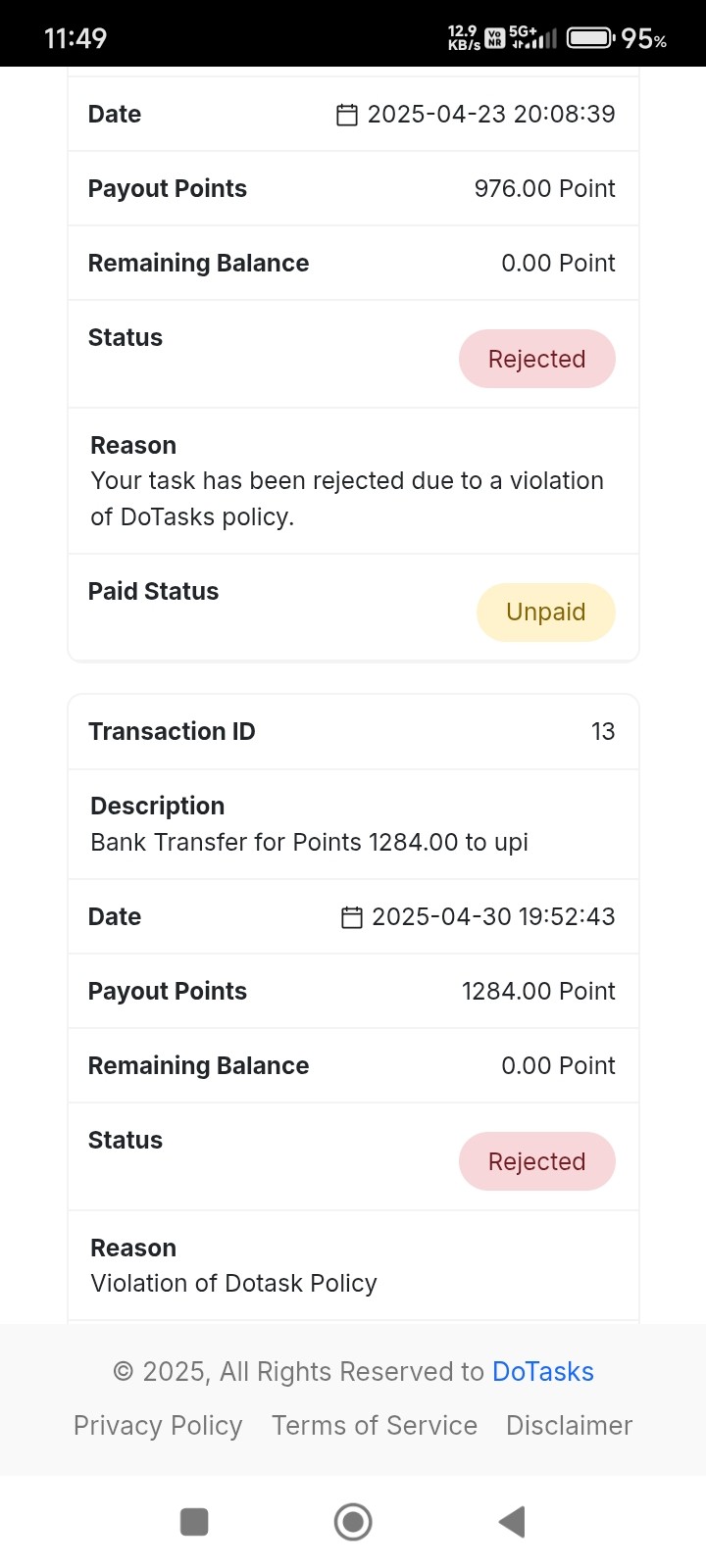Tap the calendar icon beside 2025-04-30 date
The image size is (706, 1568).
[x=351, y=917]
